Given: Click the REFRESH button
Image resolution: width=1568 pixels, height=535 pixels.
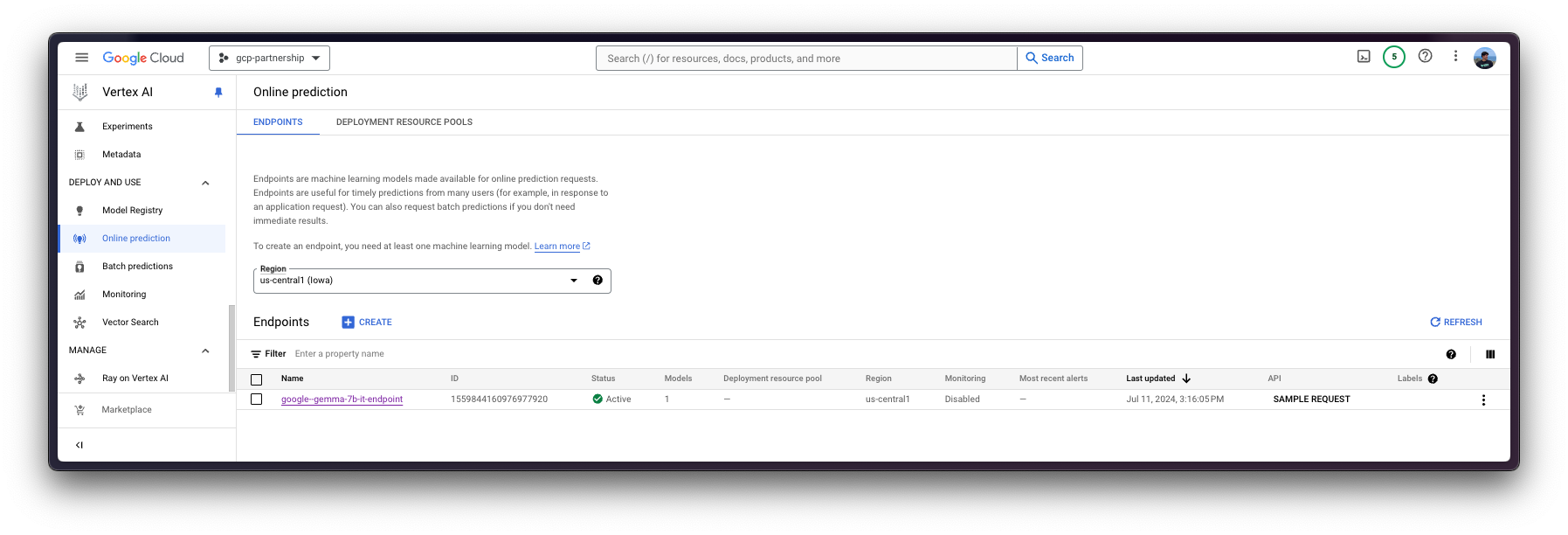Looking at the screenshot, I should [1456, 323].
